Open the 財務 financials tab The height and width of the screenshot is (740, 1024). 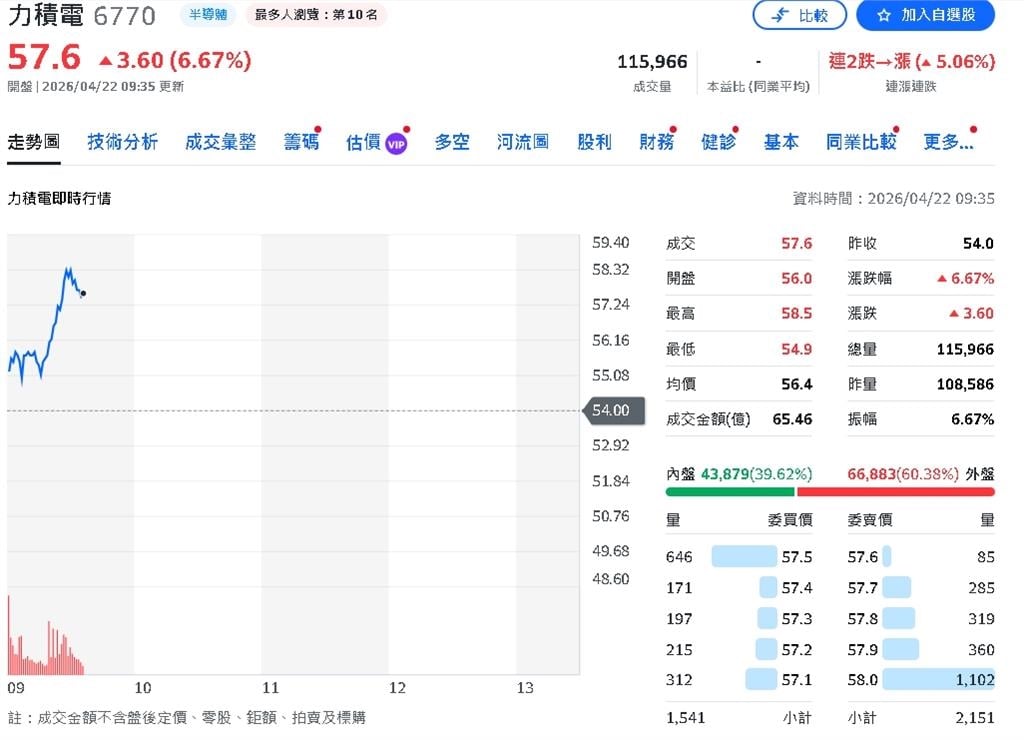point(657,141)
